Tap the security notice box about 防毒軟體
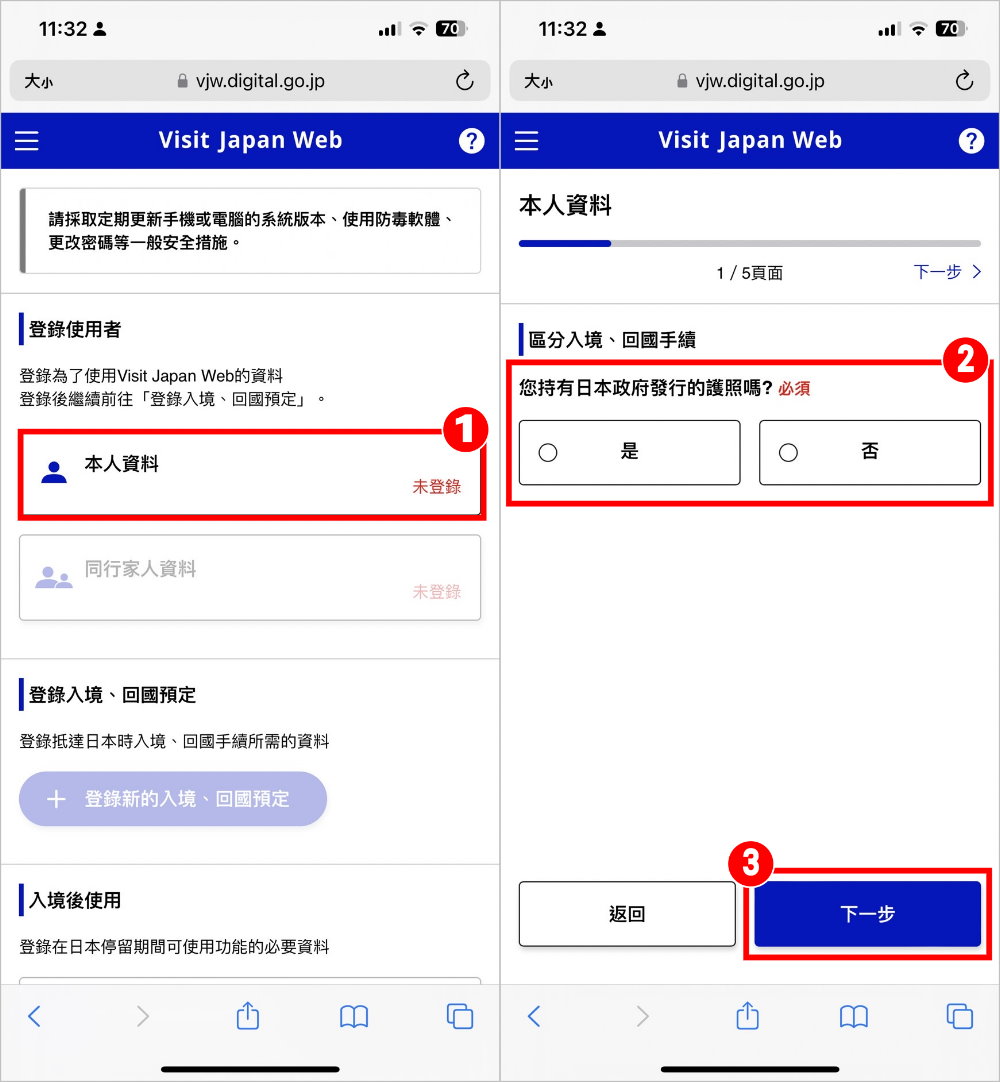The height and width of the screenshot is (1082, 1000). click(250, 230)
